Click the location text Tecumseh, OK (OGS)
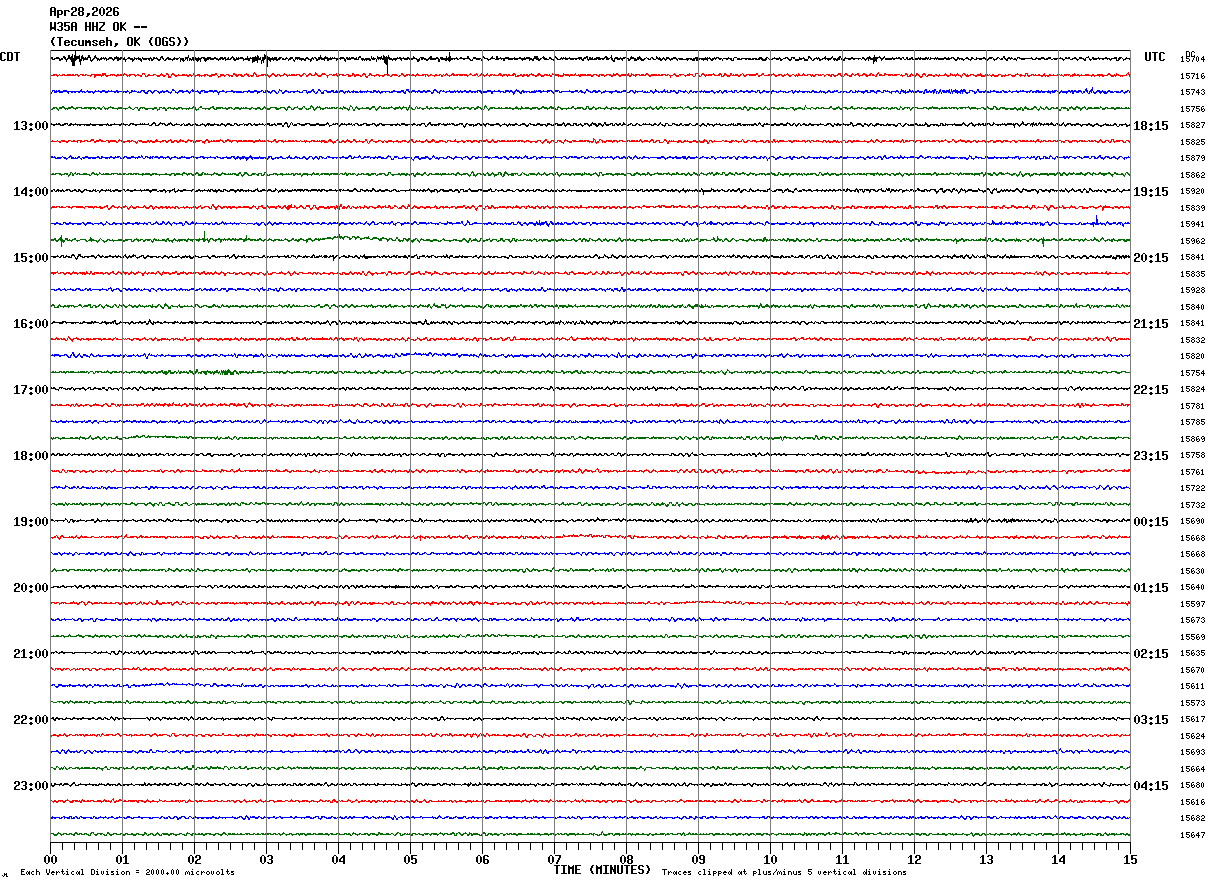Viewport: 1210px width, 886px height. pos(120,42)
